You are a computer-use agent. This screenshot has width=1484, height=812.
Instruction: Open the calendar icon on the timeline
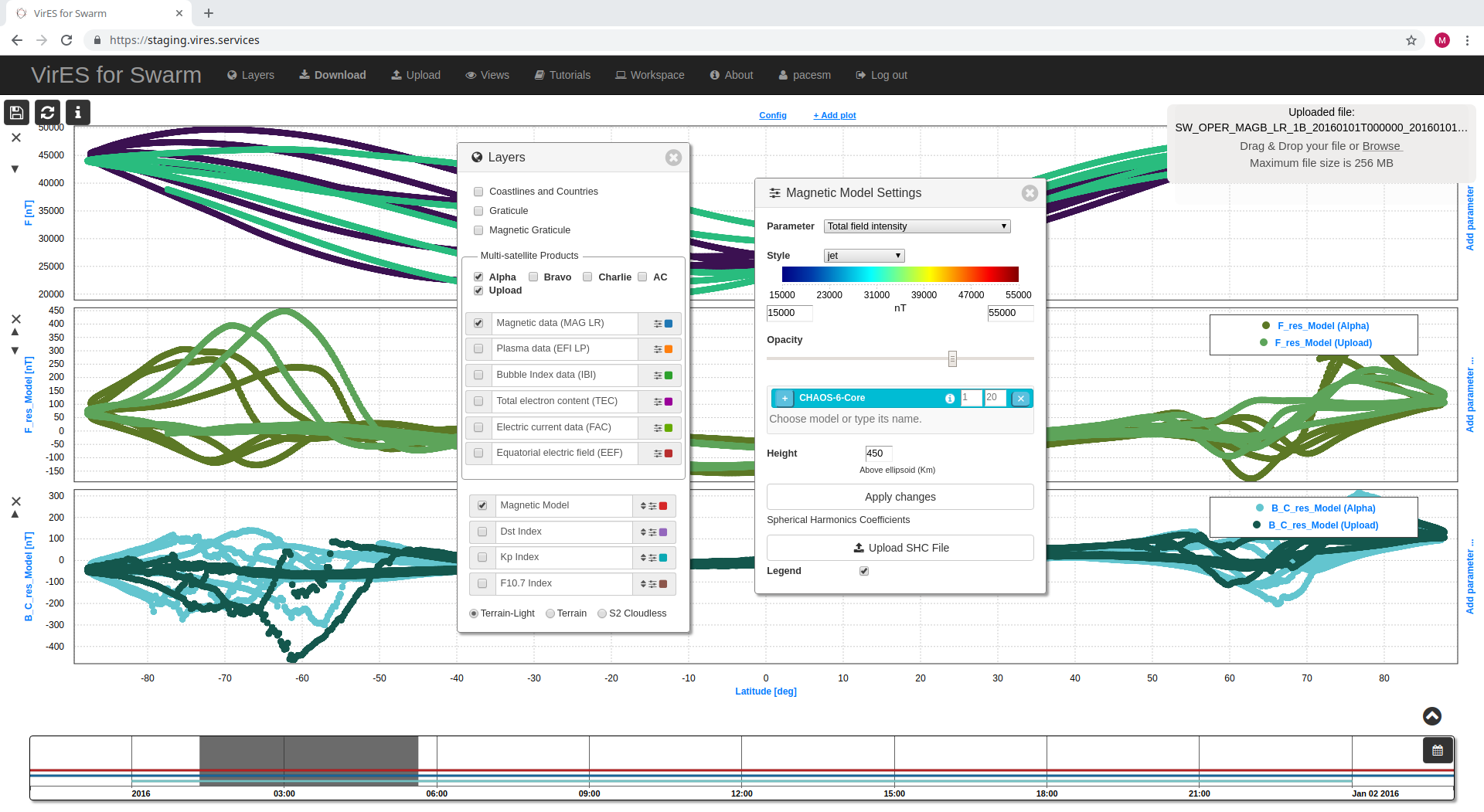(x=1437, y=749)
